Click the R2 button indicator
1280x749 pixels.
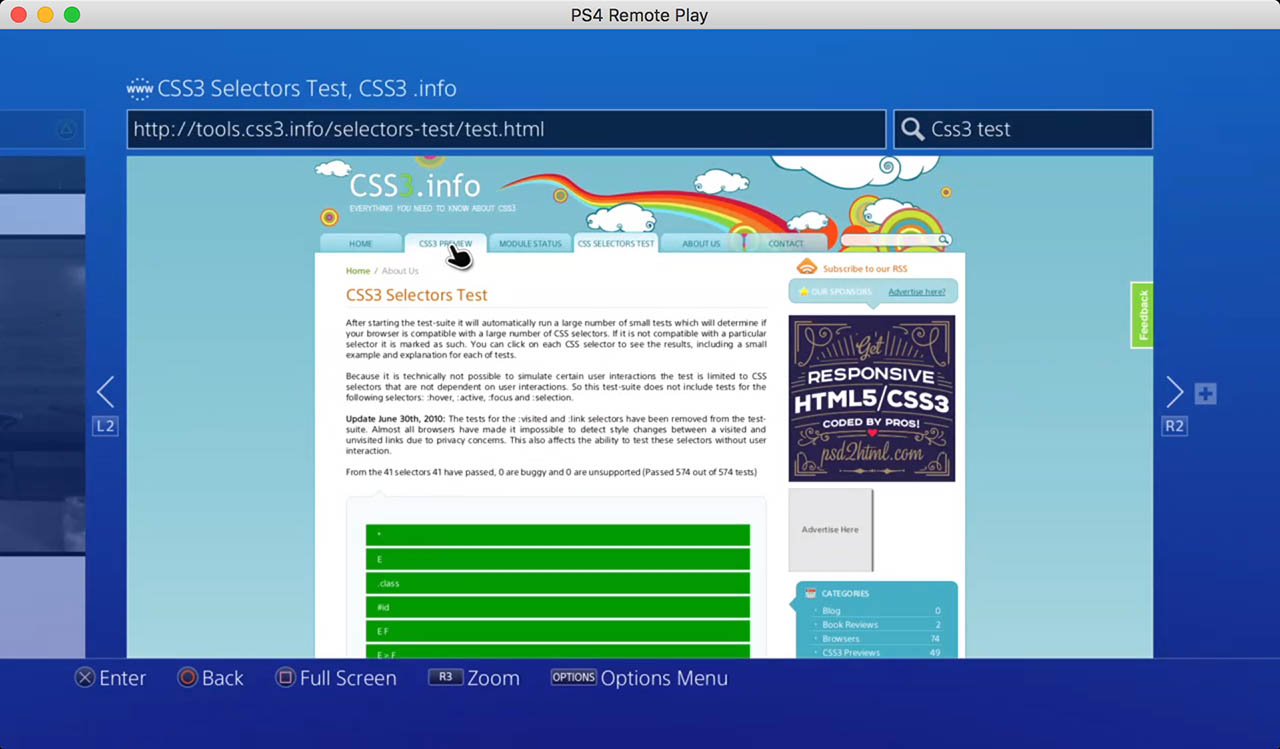click(x=1174, y=426)
